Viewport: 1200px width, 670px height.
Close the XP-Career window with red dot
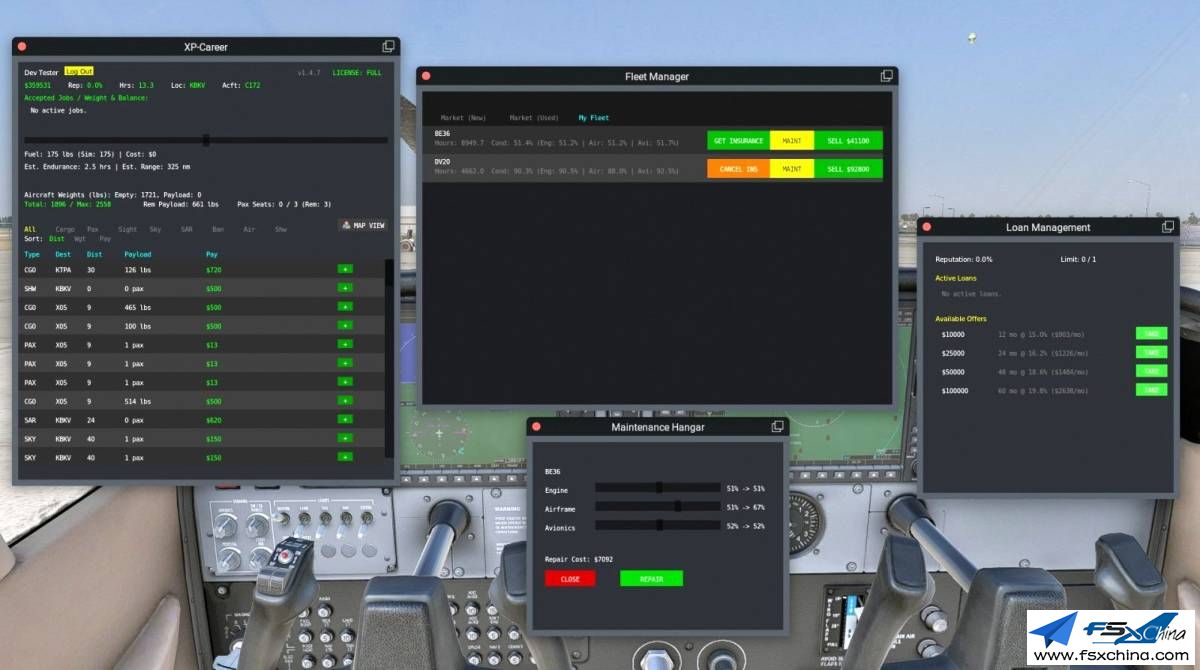21,47
